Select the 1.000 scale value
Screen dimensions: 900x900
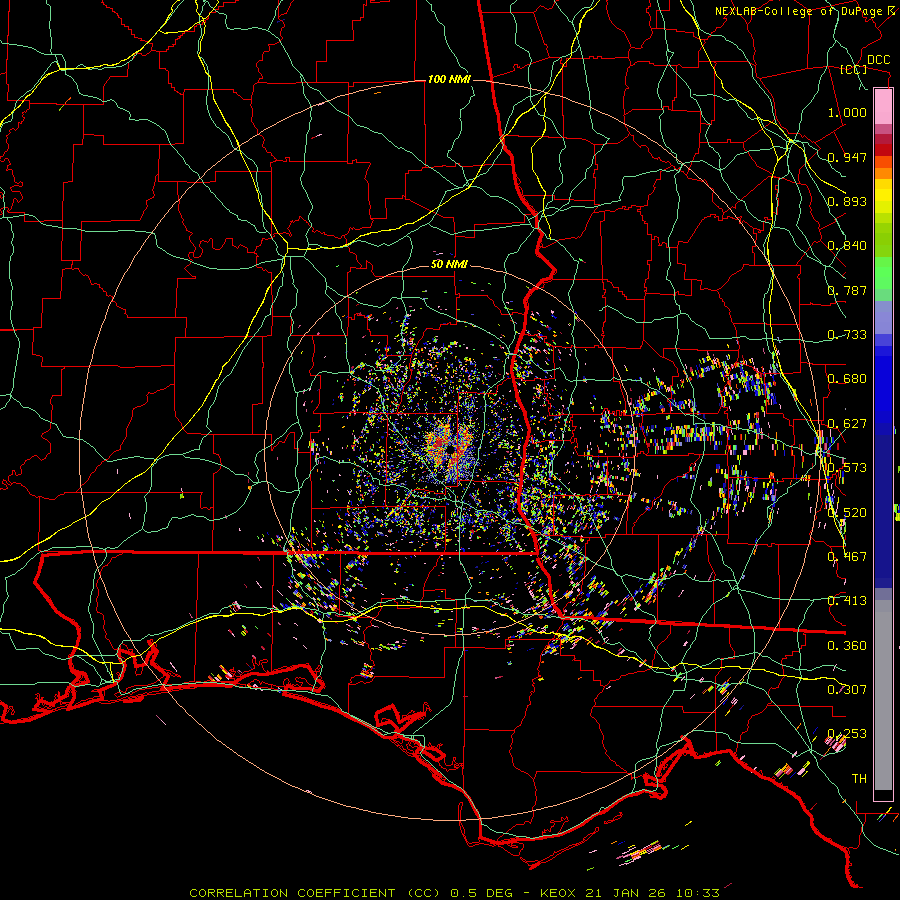point(847,112)
